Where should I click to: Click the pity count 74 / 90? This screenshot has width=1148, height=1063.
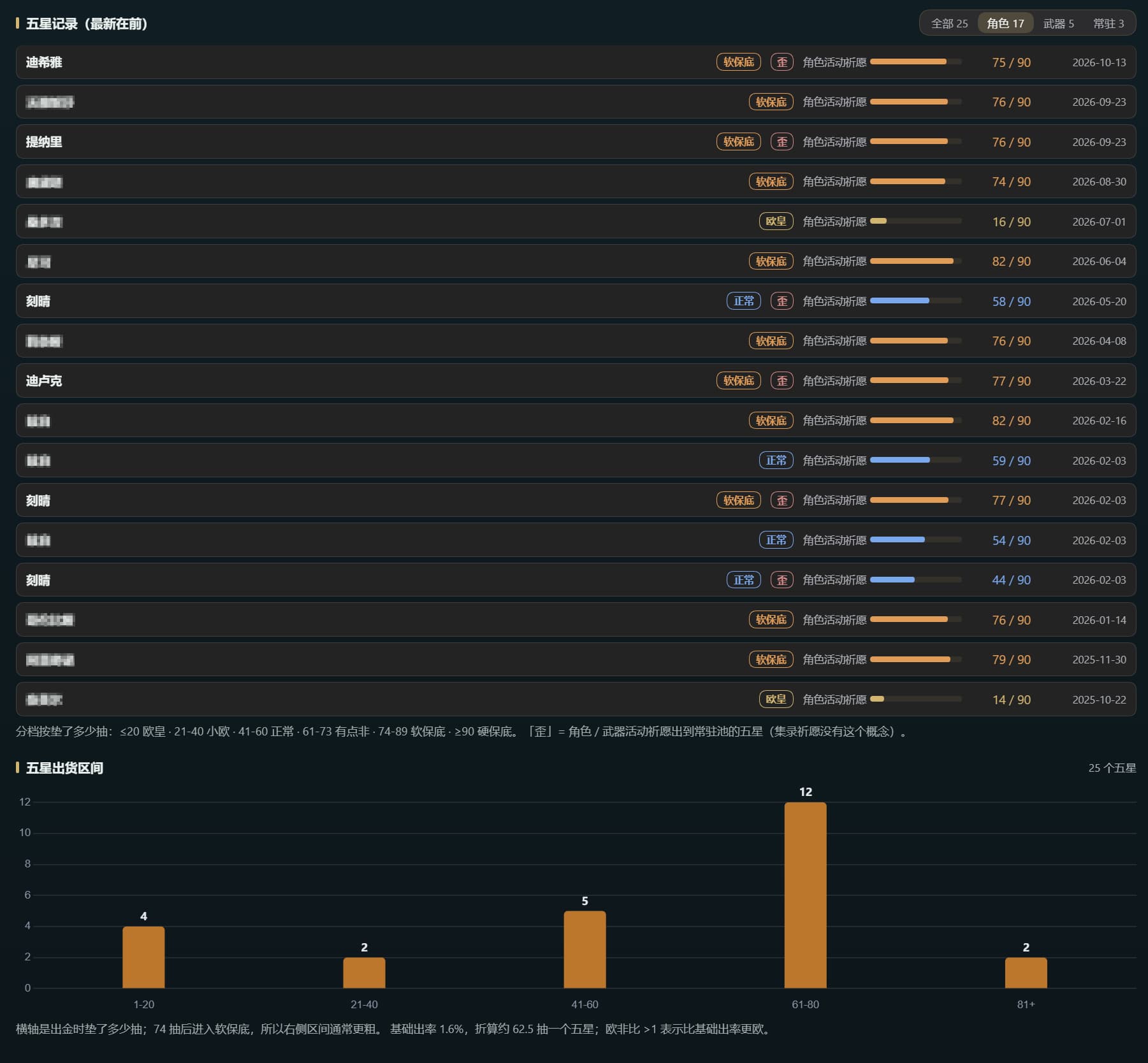[1011, 182]
